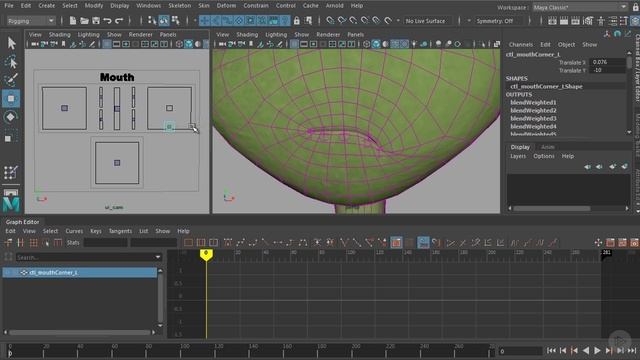Toggle the snap to points magnet icon

353,20
